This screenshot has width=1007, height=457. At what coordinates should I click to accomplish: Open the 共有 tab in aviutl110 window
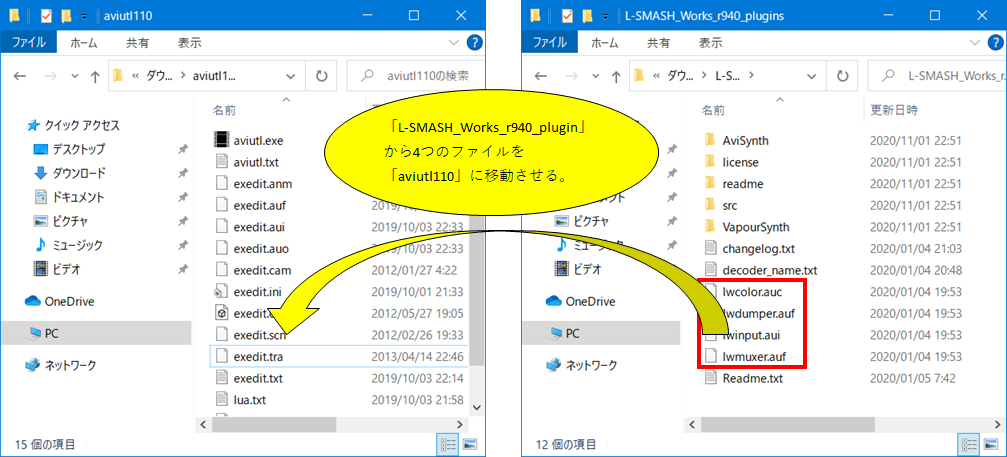coord(137,44)
